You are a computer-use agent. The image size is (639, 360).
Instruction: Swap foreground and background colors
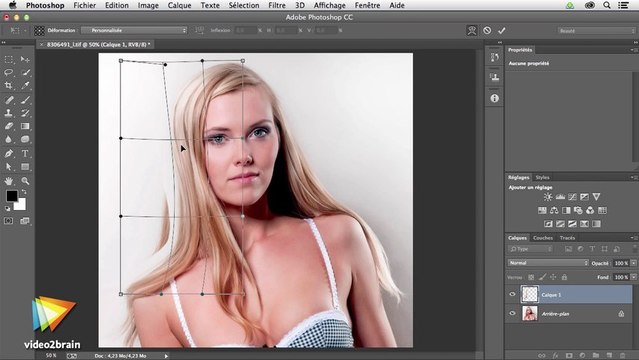pyautogui.click(x=24, y=192)
